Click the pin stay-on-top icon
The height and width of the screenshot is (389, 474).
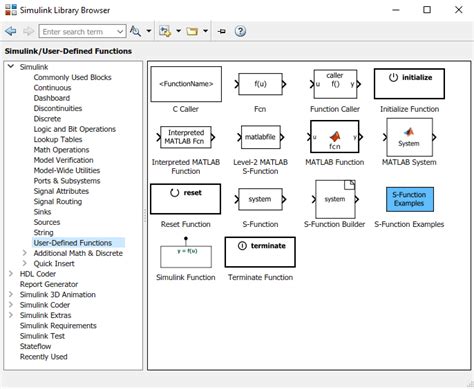[x=222, y=31]
